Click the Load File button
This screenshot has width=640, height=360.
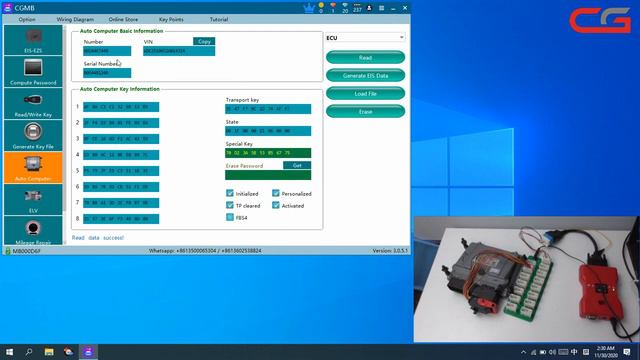365,93
